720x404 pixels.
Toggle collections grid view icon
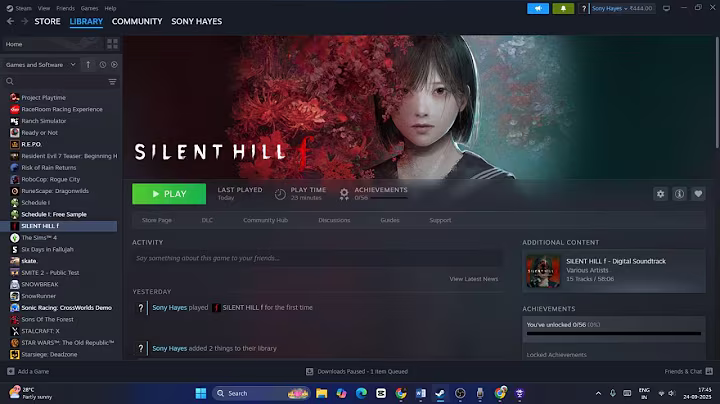tap(112, 44)
